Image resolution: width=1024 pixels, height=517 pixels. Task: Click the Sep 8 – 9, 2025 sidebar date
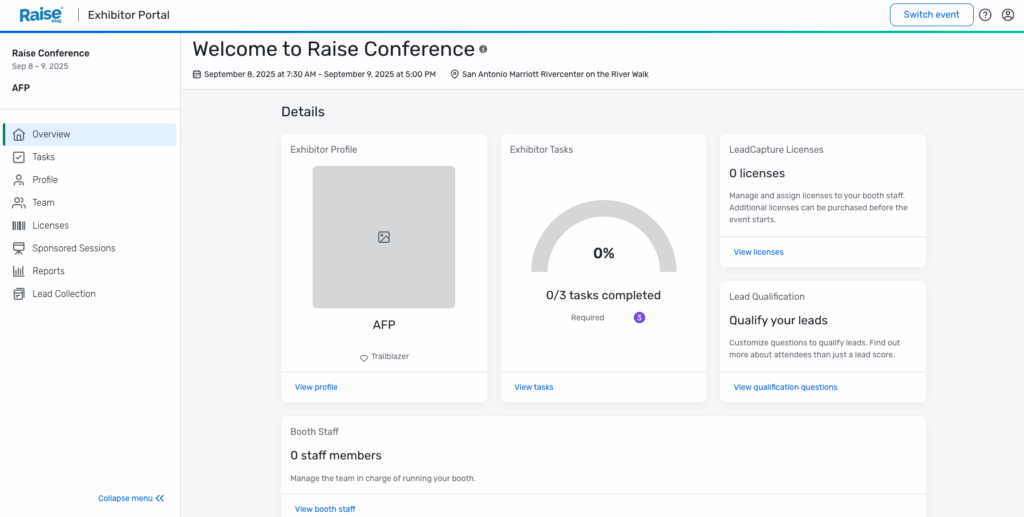pyautogui.click(x=40, y=67)
